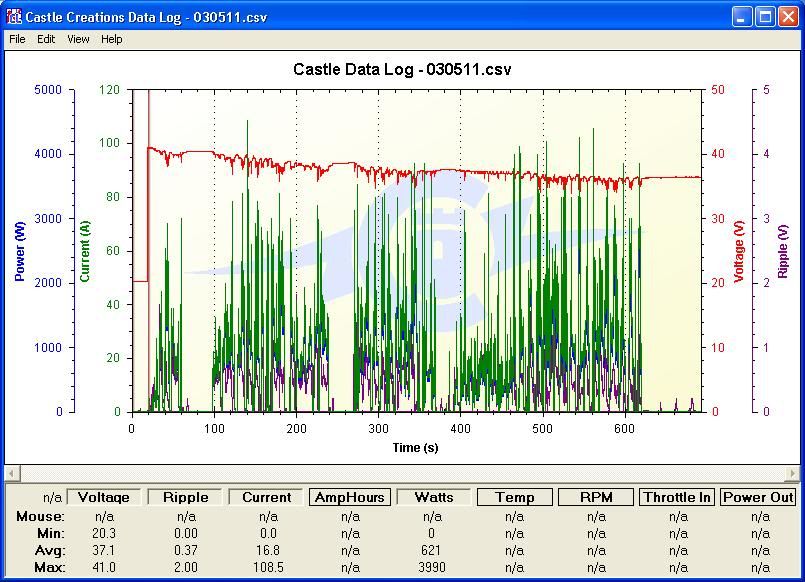
Task: Toggle the Ripple data series button
Action: (x=186, y=497)
